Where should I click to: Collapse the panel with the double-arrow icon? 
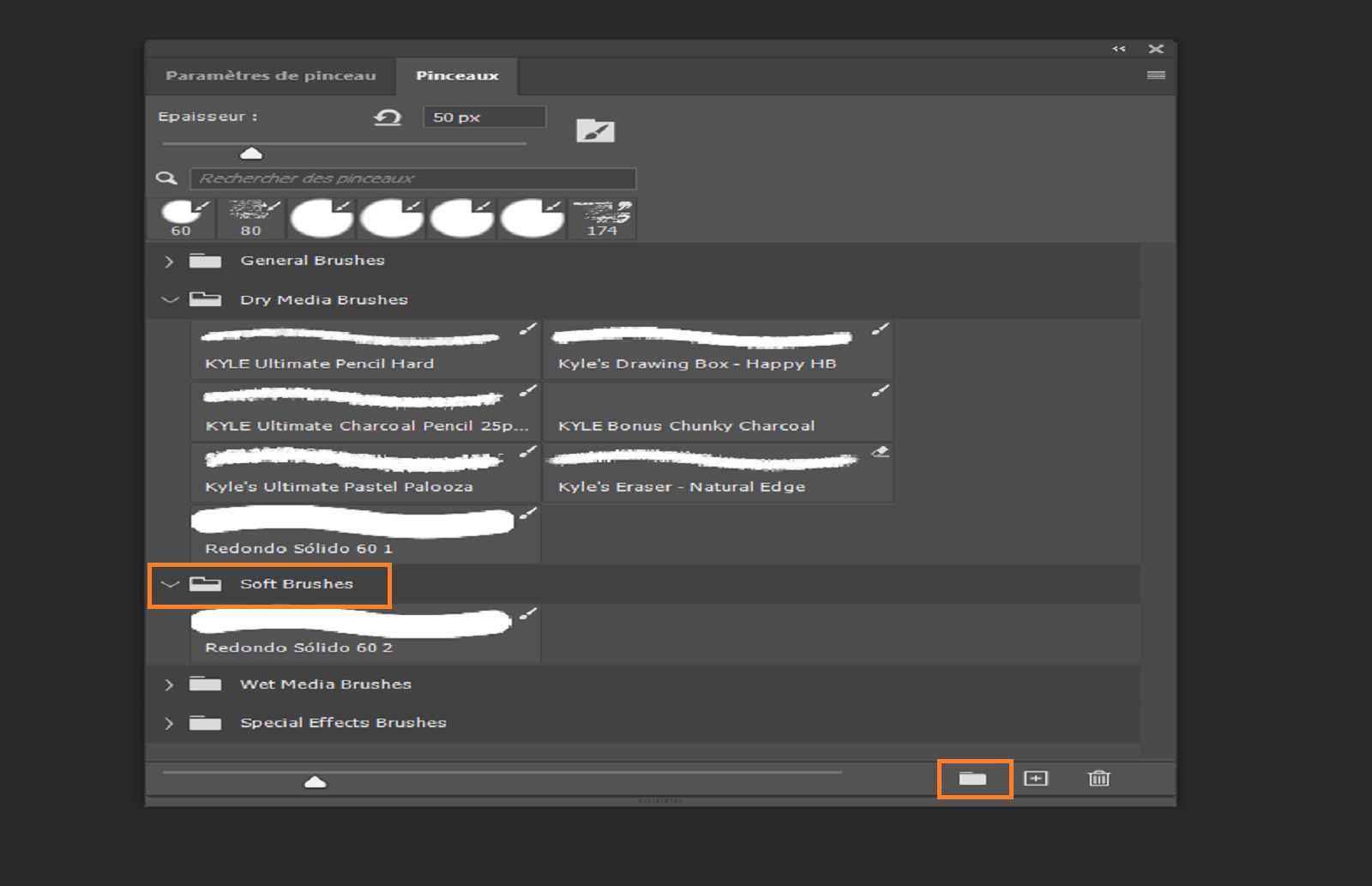(x=1119, y=49)
